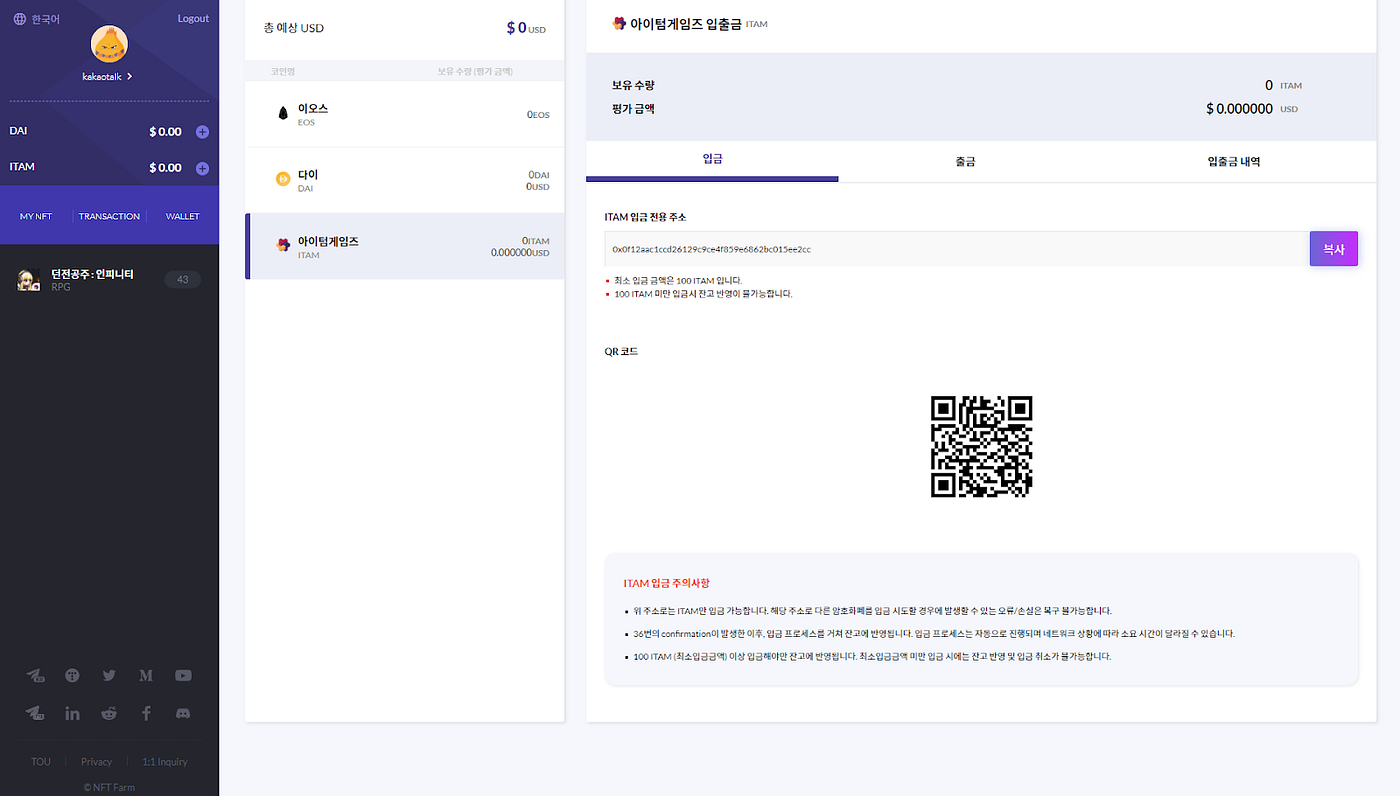The height and width of the screenshot is (796, 1400).
Task: Click the user avatar picture
Action: 109,44
